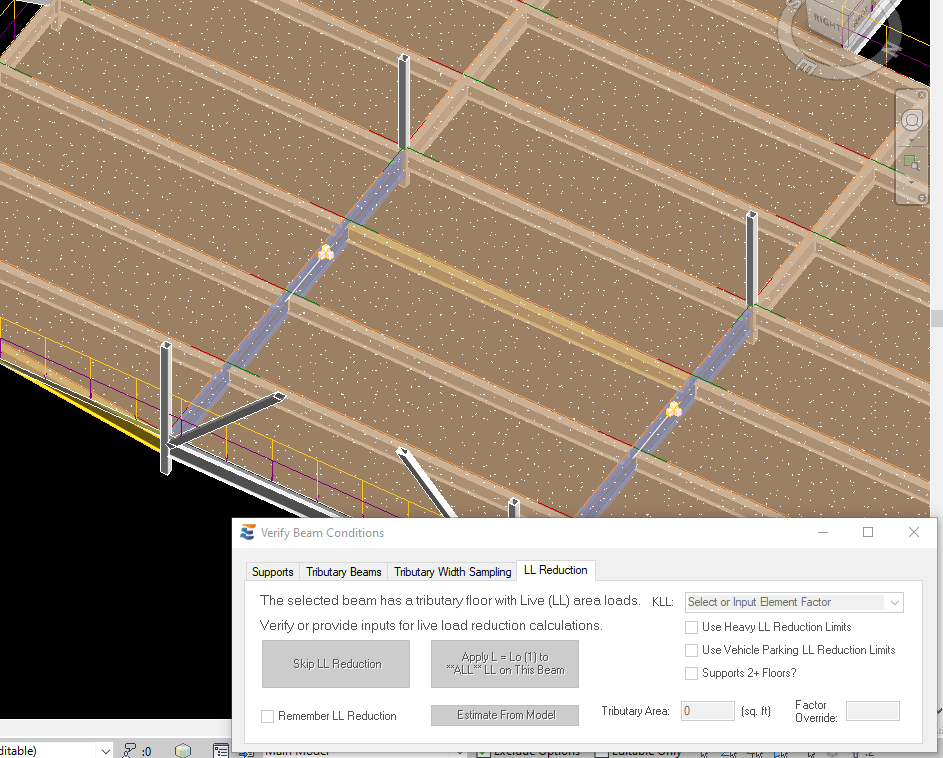
Task: Expand the KLL element factor dropdown arrow
Action: click(895, 602)
